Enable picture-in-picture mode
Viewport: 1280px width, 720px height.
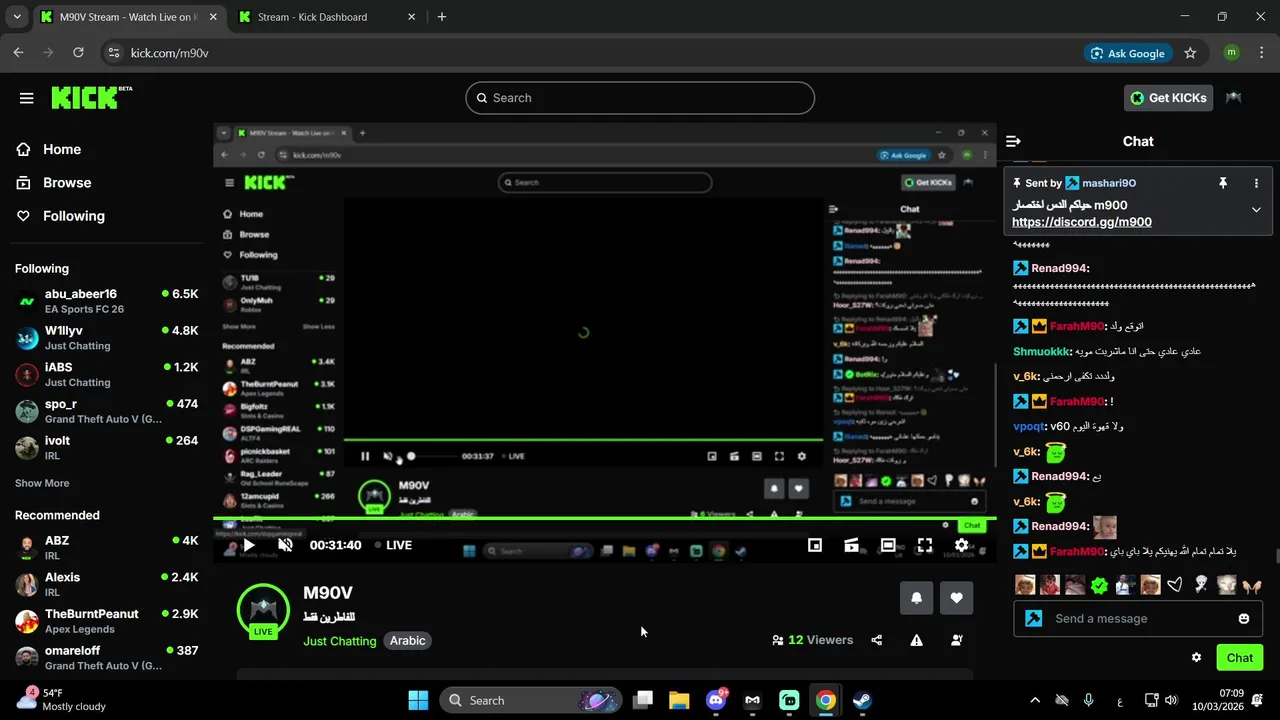[815, 545]
